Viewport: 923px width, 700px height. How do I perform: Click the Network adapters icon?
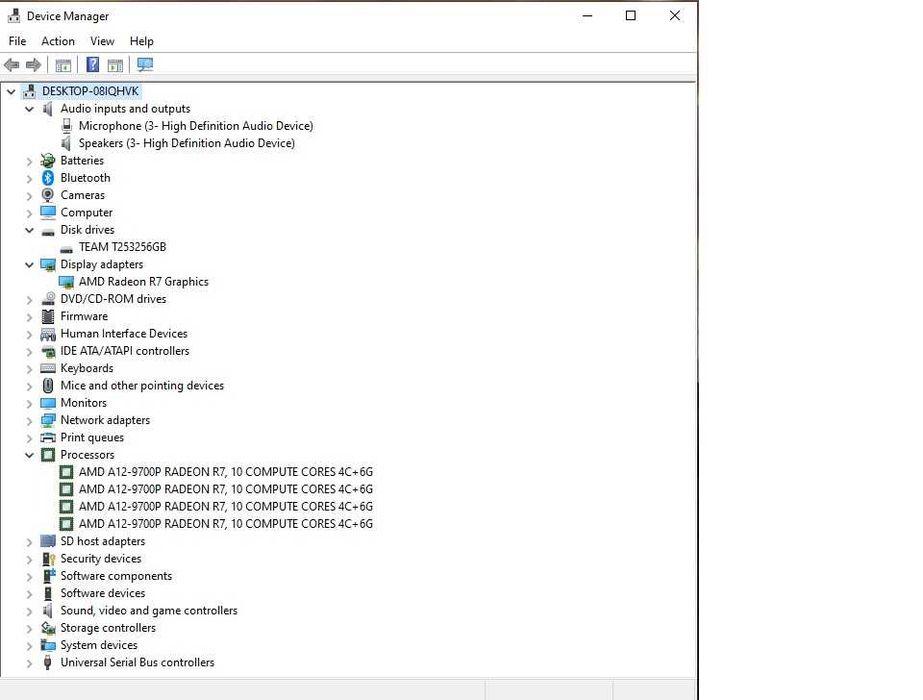click(48, 420)
